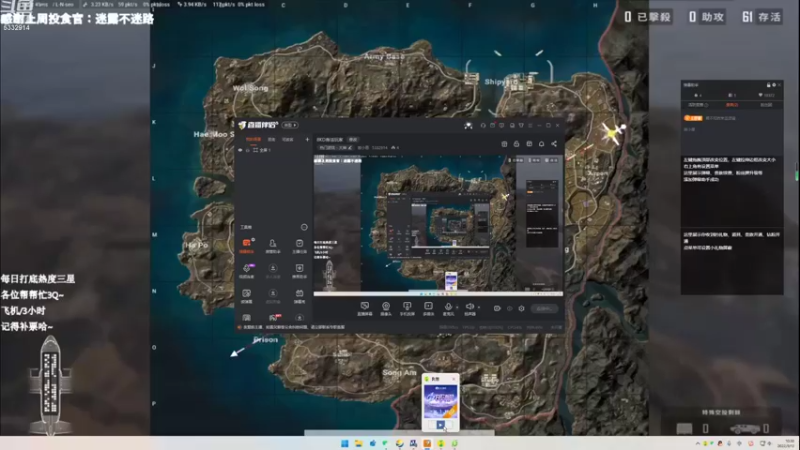
Task: Click the bell notification icon in header
Action: point(541,144)
